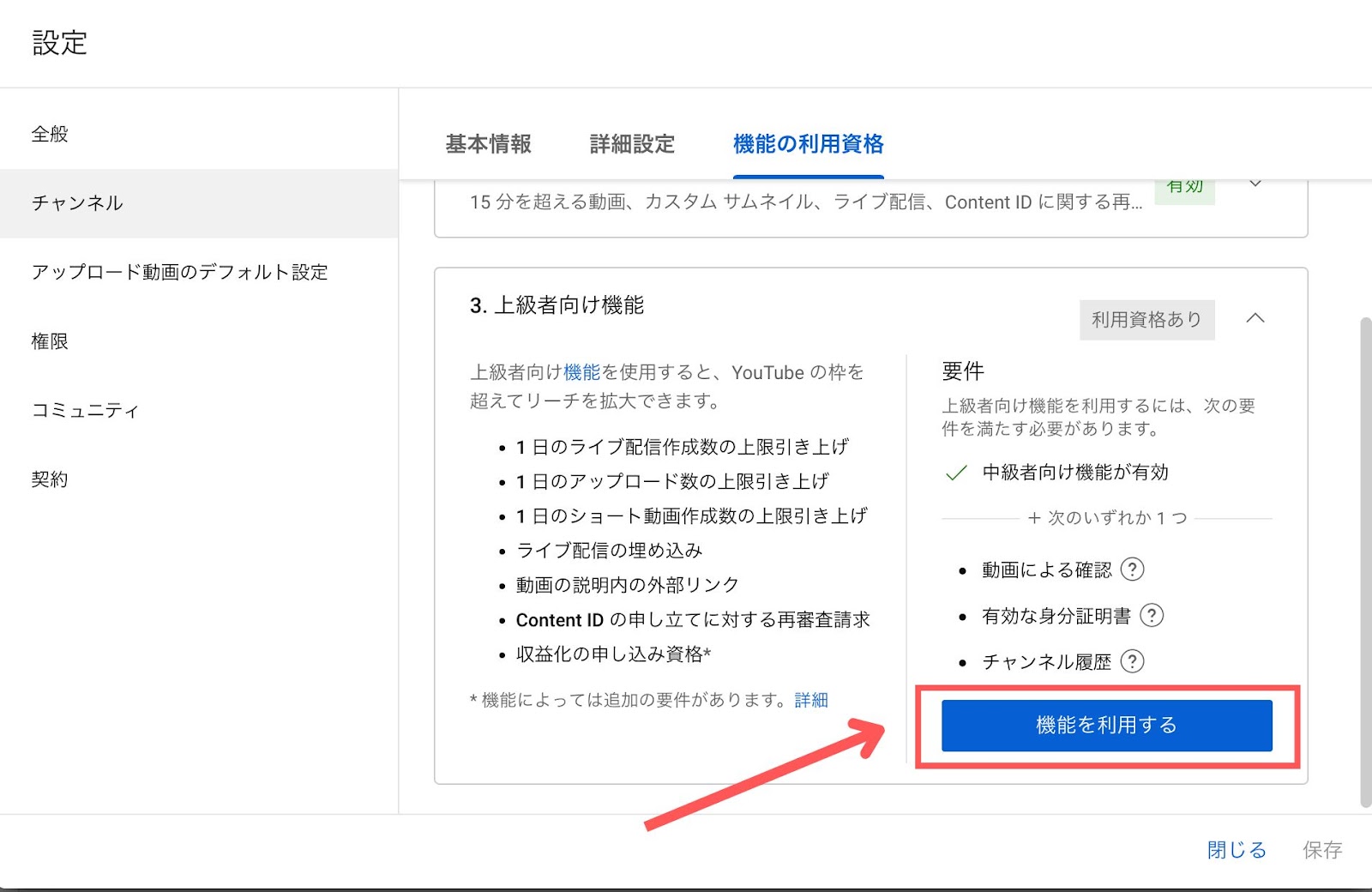Open 全般 settings in sidebar
Image resolution: width=1372 pixels, height=892 pixels.
[x=199, y=134]
